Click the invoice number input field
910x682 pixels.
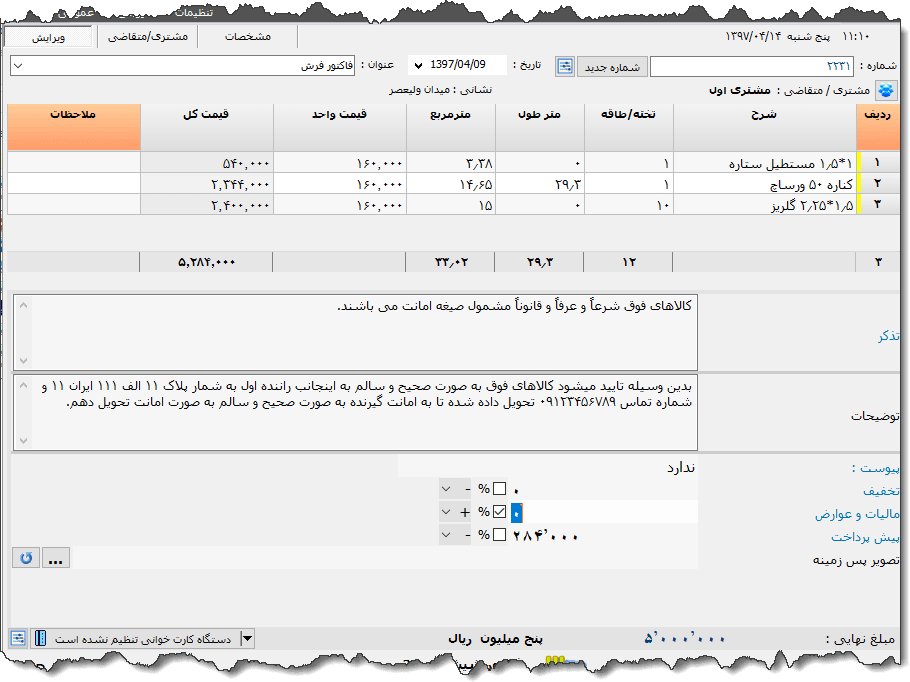coord(750,67)
